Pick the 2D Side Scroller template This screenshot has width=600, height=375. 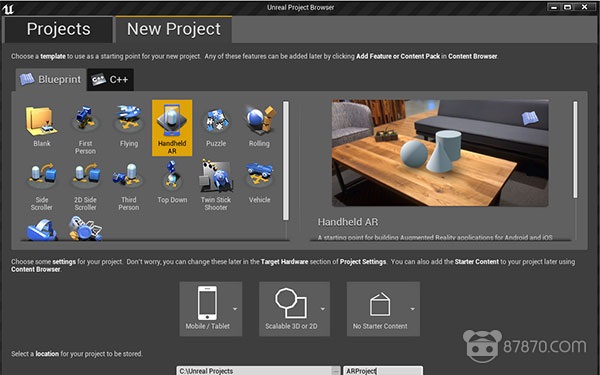point(85,185)
